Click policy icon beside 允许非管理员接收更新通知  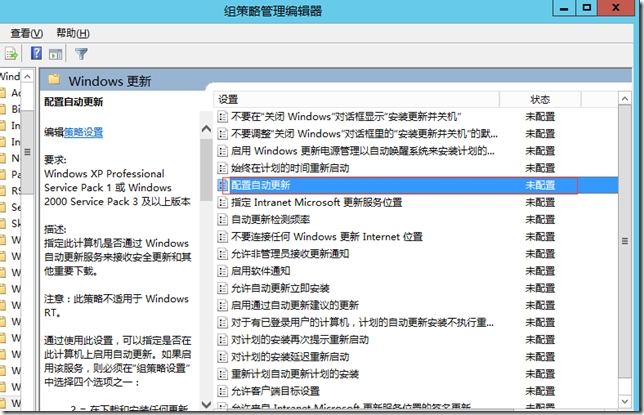pyautogui.click(x=222, y=254)
